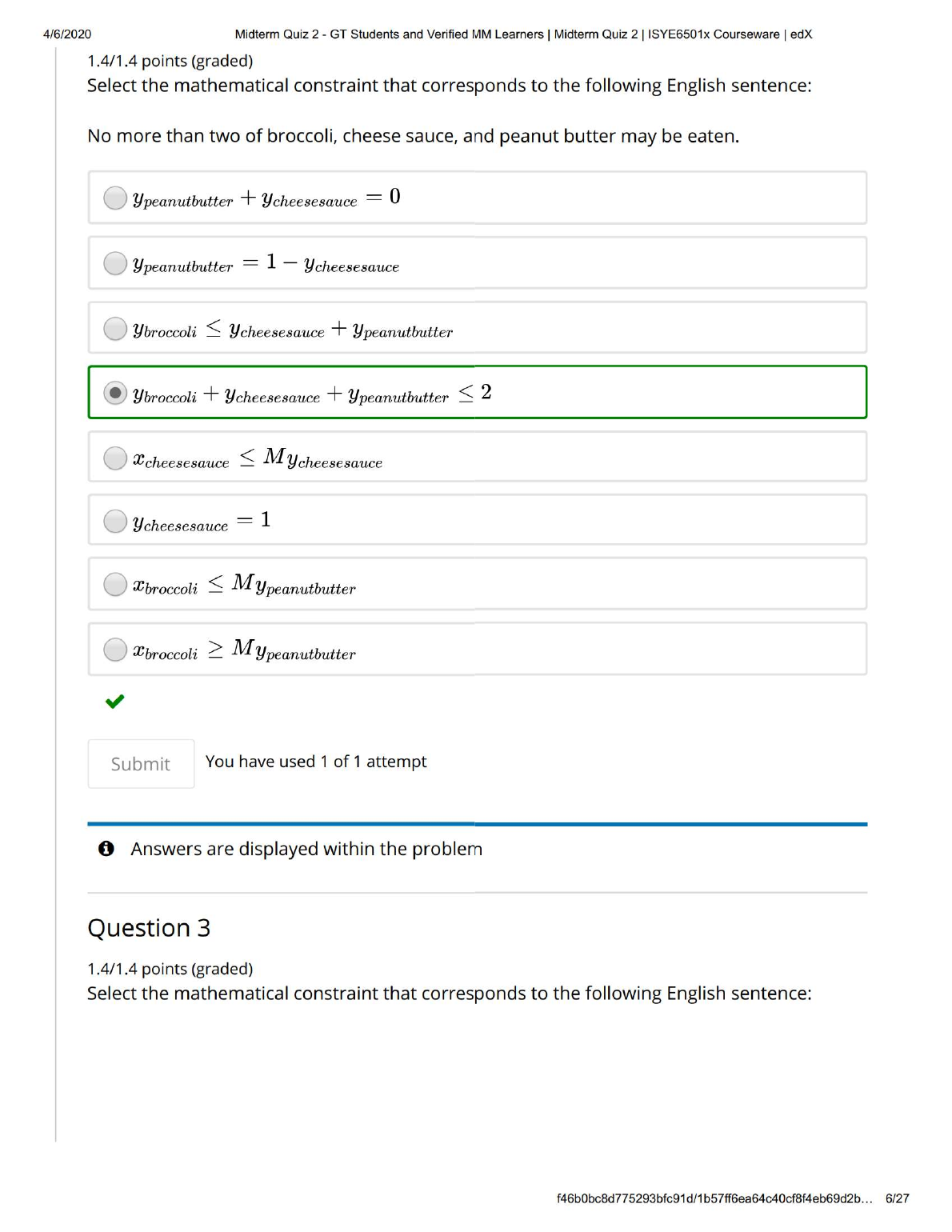
Task: Click the info icon beside the answers notice
Action: click(106, 849)
